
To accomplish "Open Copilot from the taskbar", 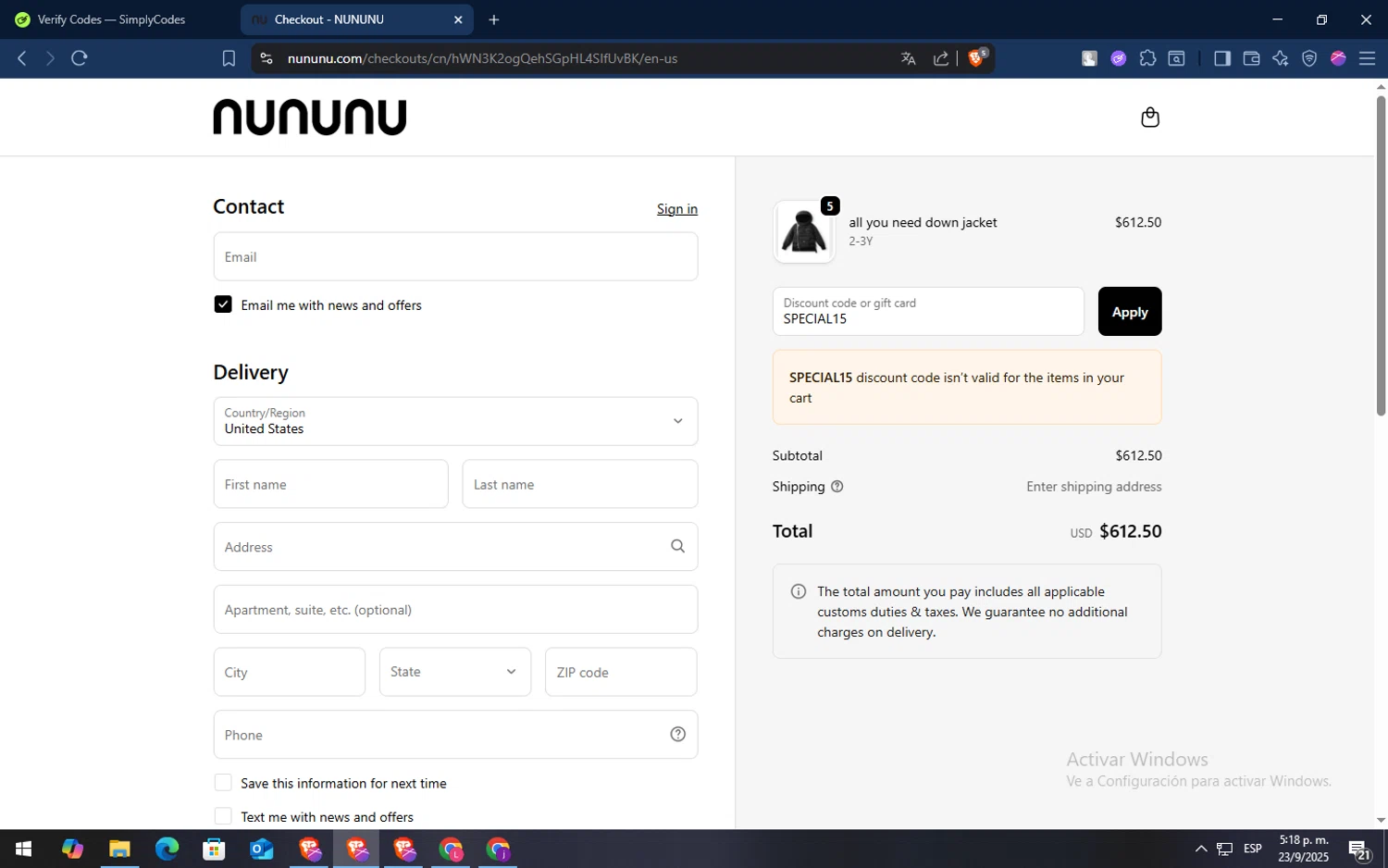I will 72,849.
